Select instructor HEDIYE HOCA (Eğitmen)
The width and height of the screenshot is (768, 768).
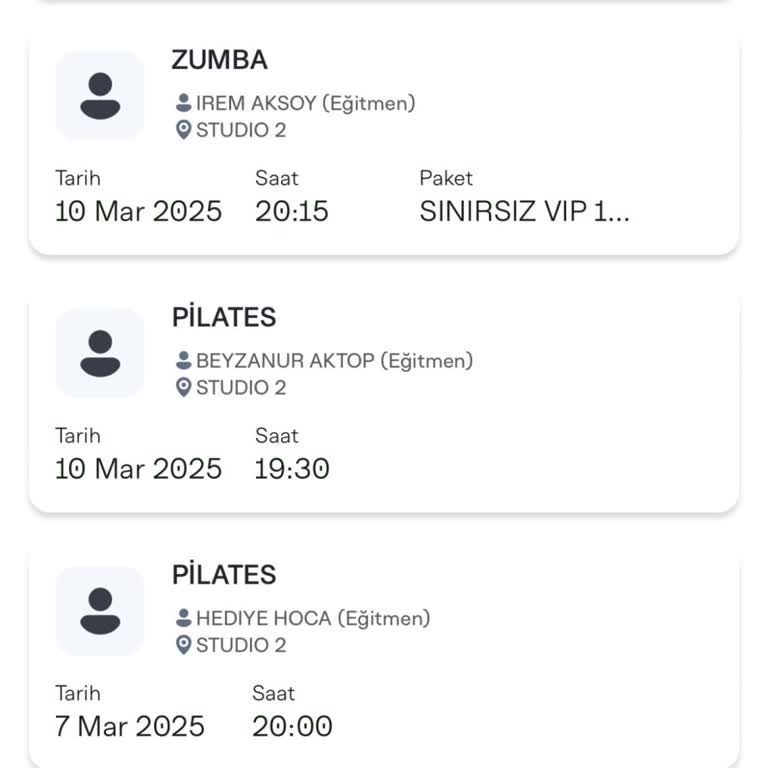(x=313, y=619)
